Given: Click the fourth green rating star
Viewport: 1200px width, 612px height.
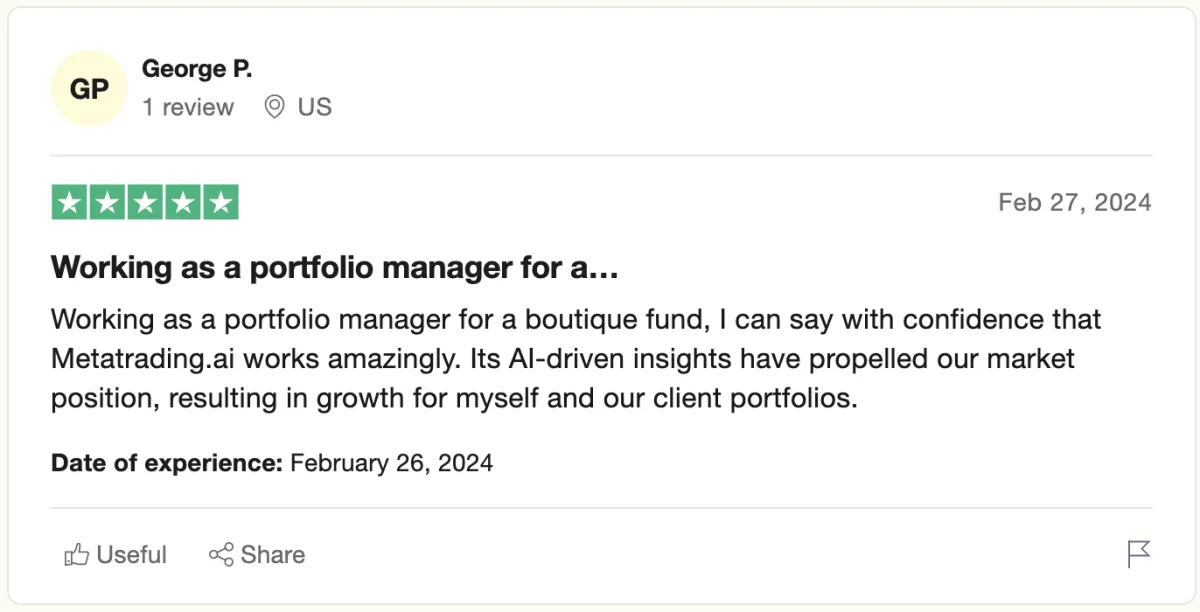Looking at the screenshot, I should (x=183, y=203).
